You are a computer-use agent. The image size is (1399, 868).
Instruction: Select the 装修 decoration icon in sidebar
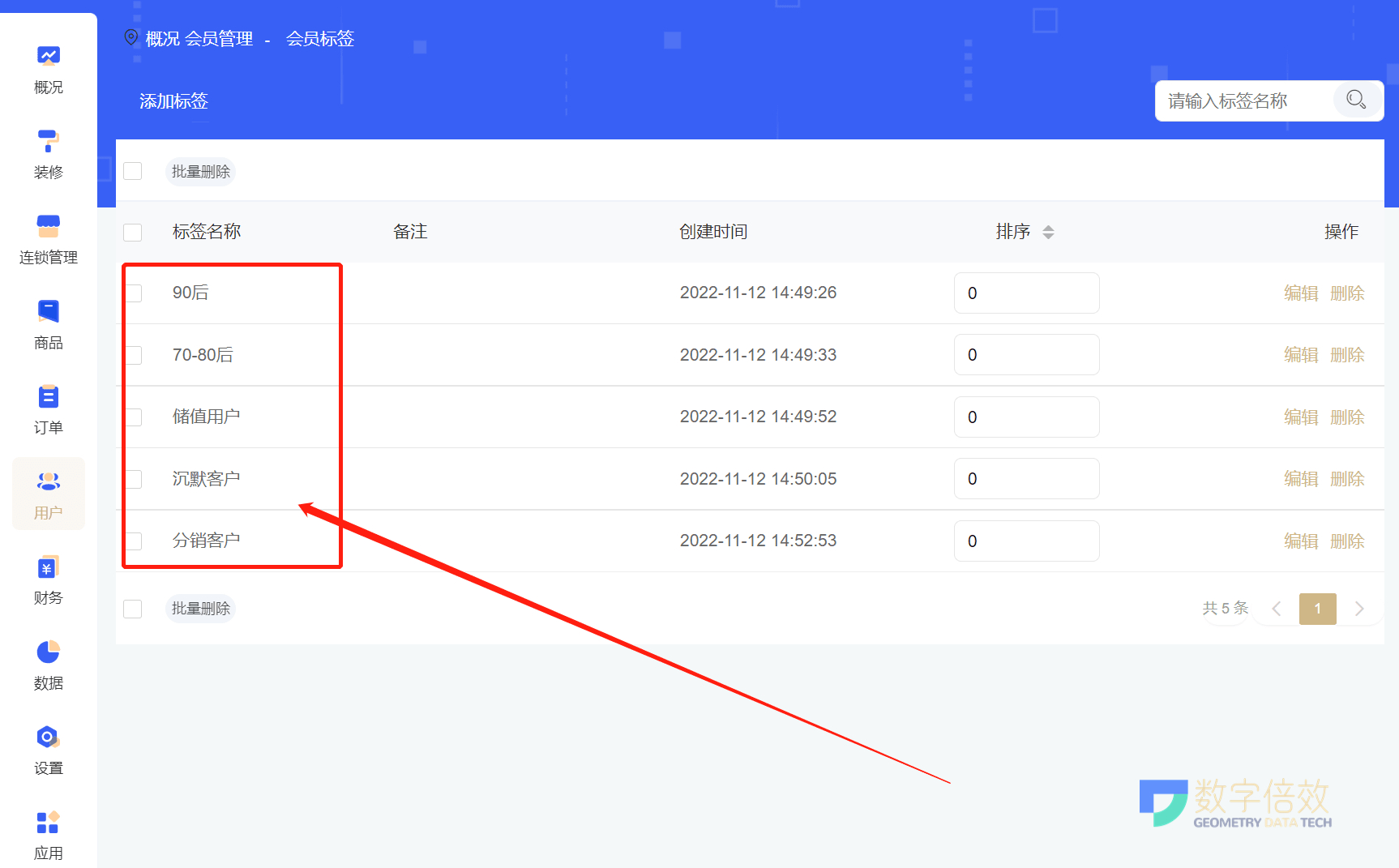(48, 154)
